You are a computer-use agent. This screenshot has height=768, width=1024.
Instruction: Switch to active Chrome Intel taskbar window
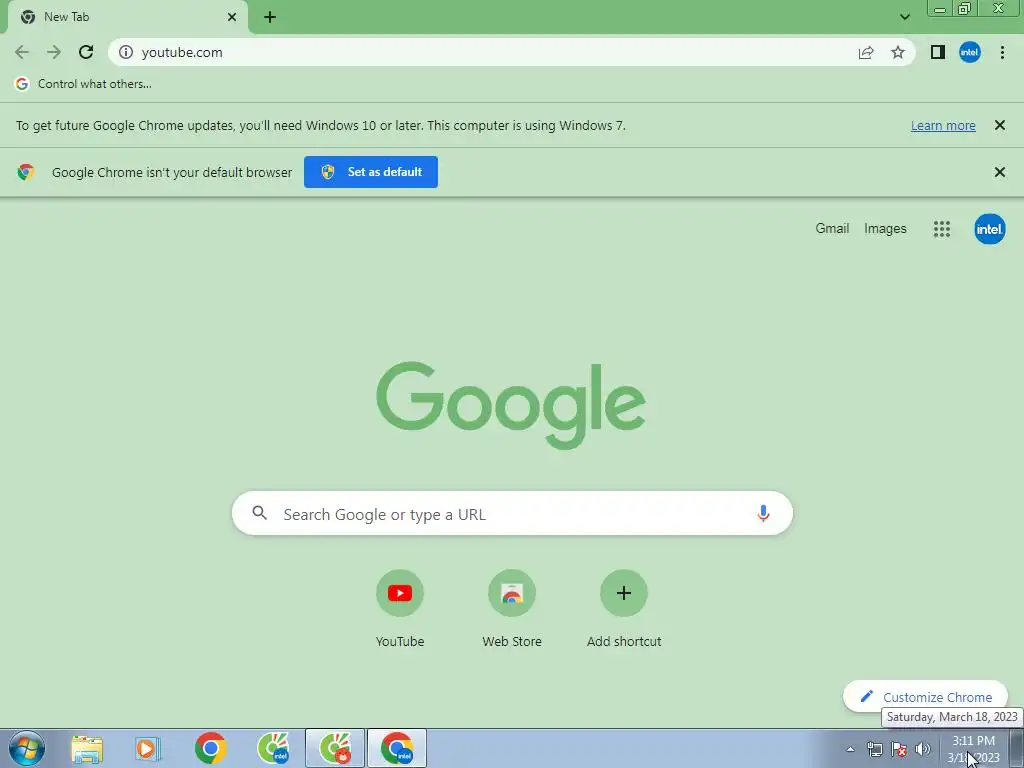397,748
